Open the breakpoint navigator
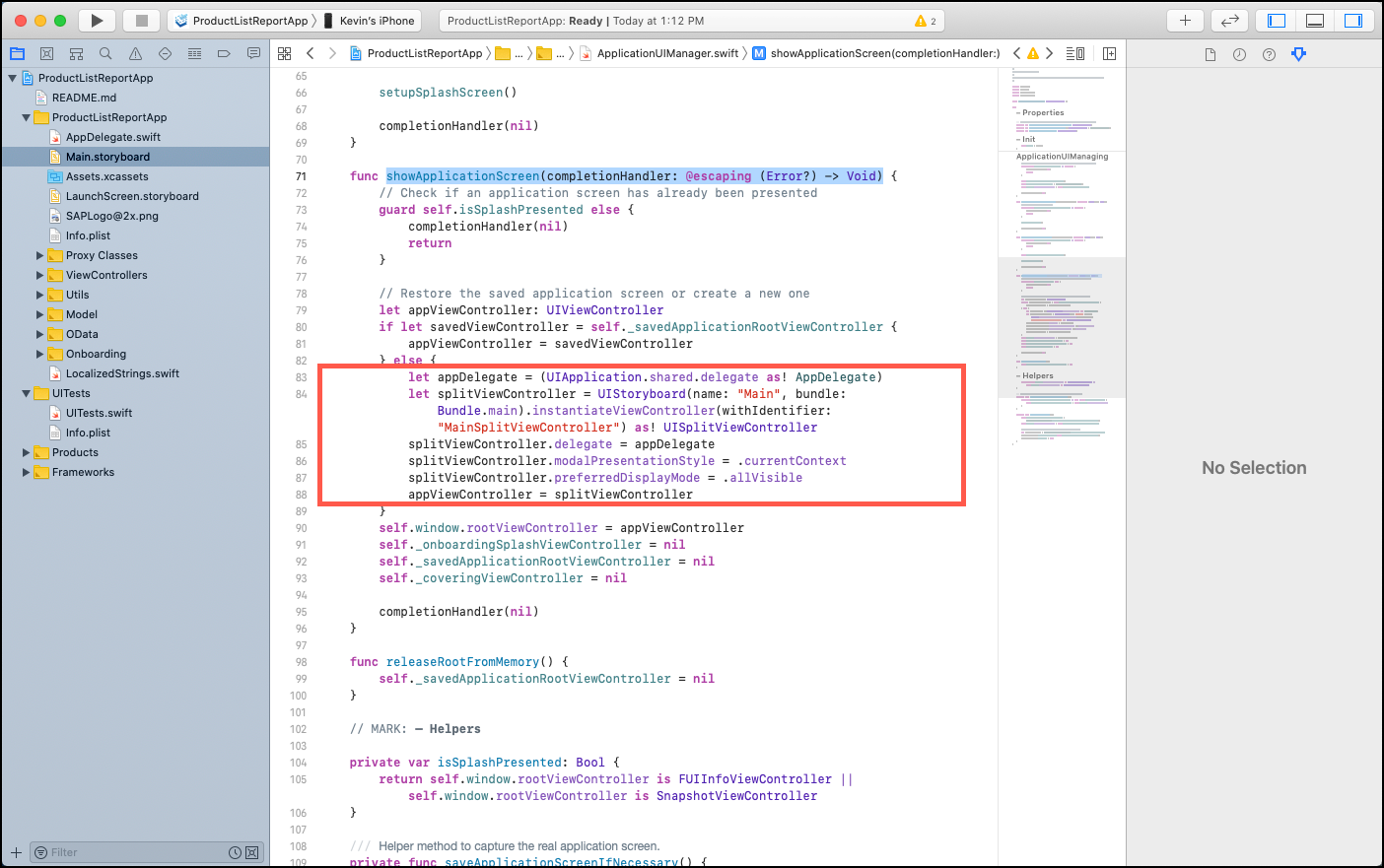The width and height of the screenshot is (1384, 868). 224,53
